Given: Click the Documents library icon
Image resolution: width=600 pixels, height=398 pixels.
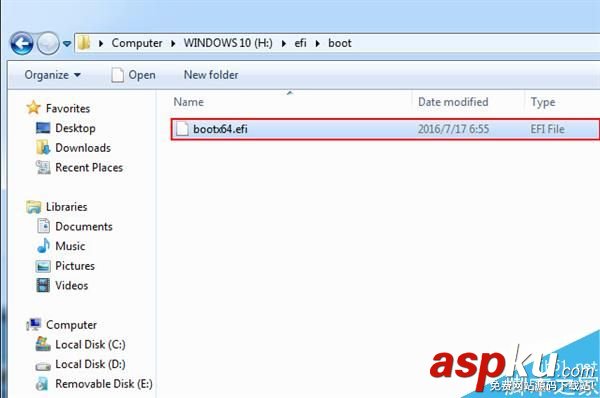Looking at the screenshot, I should tap(43, 226).
